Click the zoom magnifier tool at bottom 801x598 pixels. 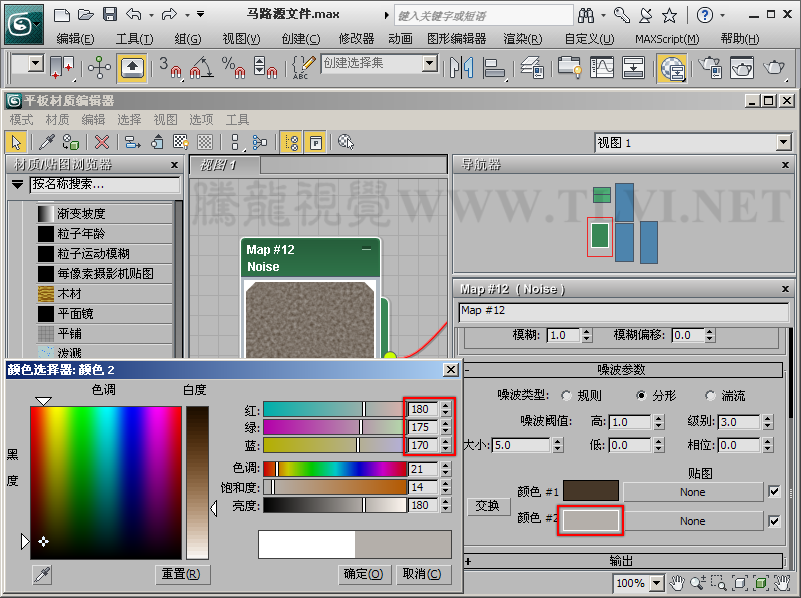[698, 583]
